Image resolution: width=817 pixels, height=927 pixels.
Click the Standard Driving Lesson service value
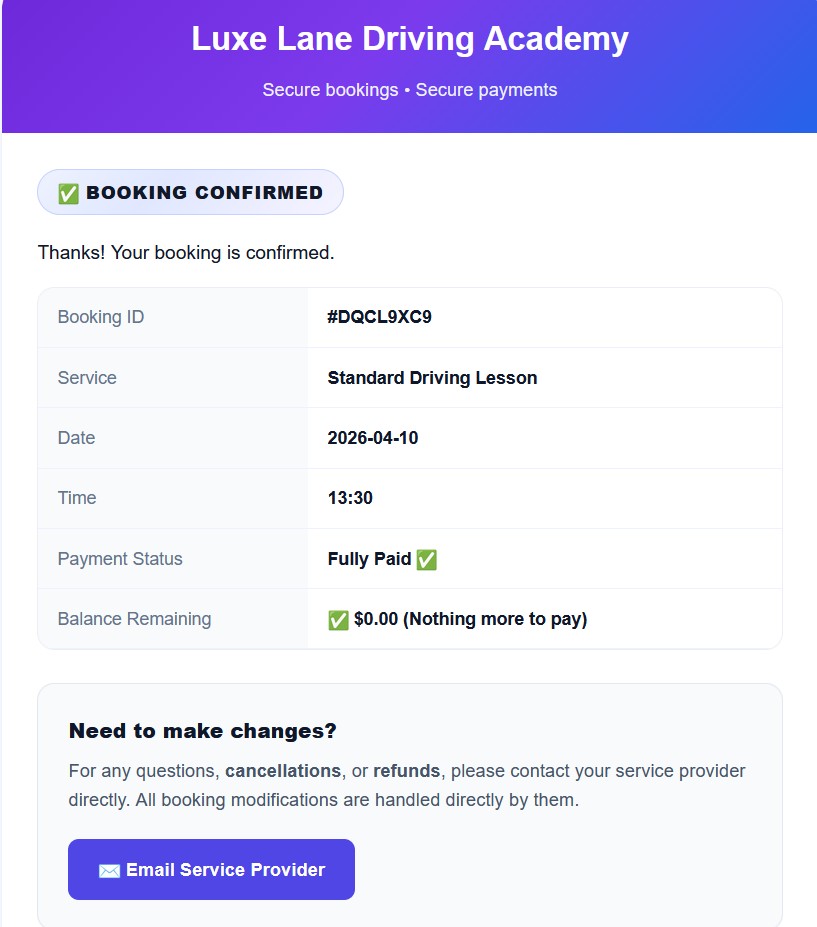coord(432,377)
